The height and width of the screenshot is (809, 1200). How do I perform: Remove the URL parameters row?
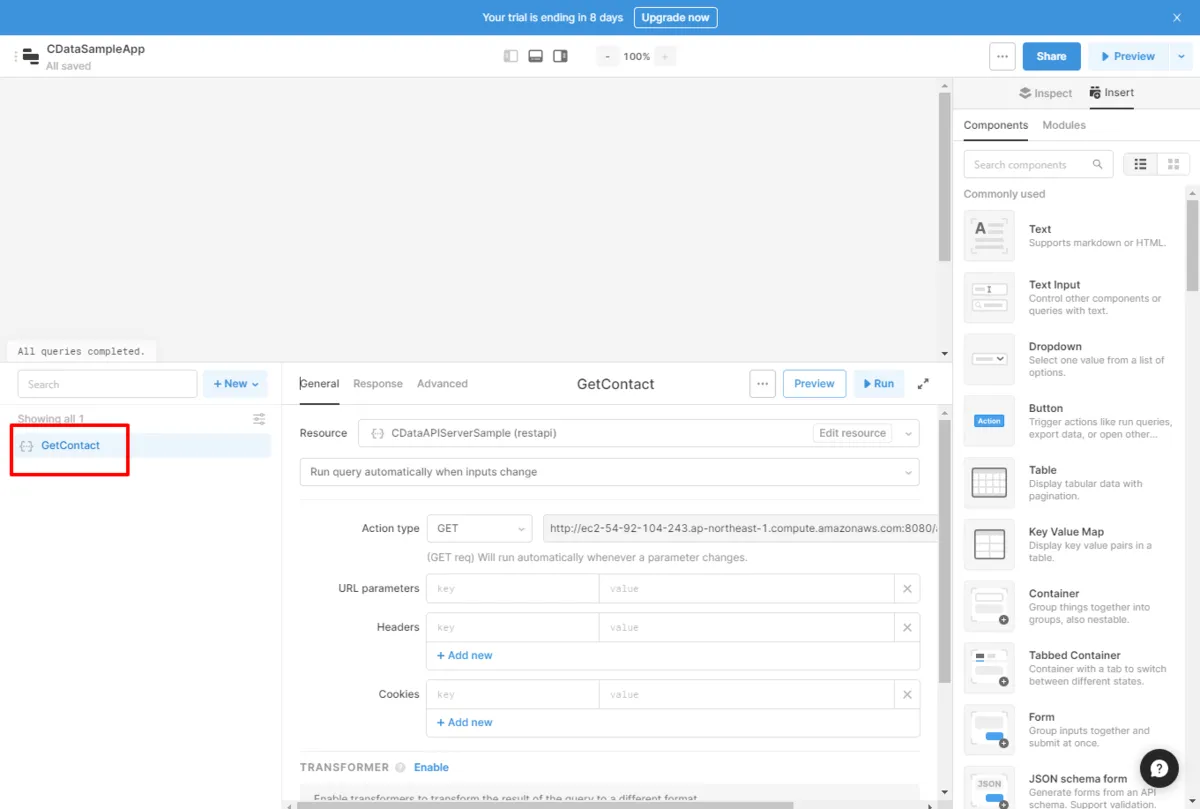coord(907,589)
